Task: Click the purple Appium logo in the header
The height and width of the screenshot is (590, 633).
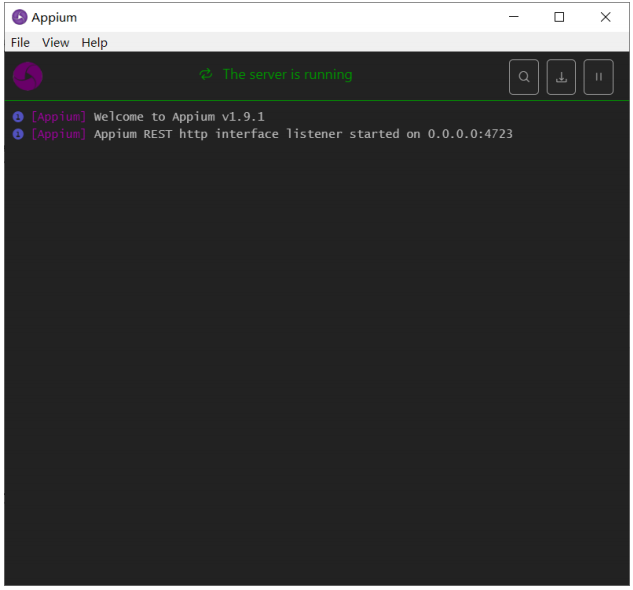Action: (28, 76)
